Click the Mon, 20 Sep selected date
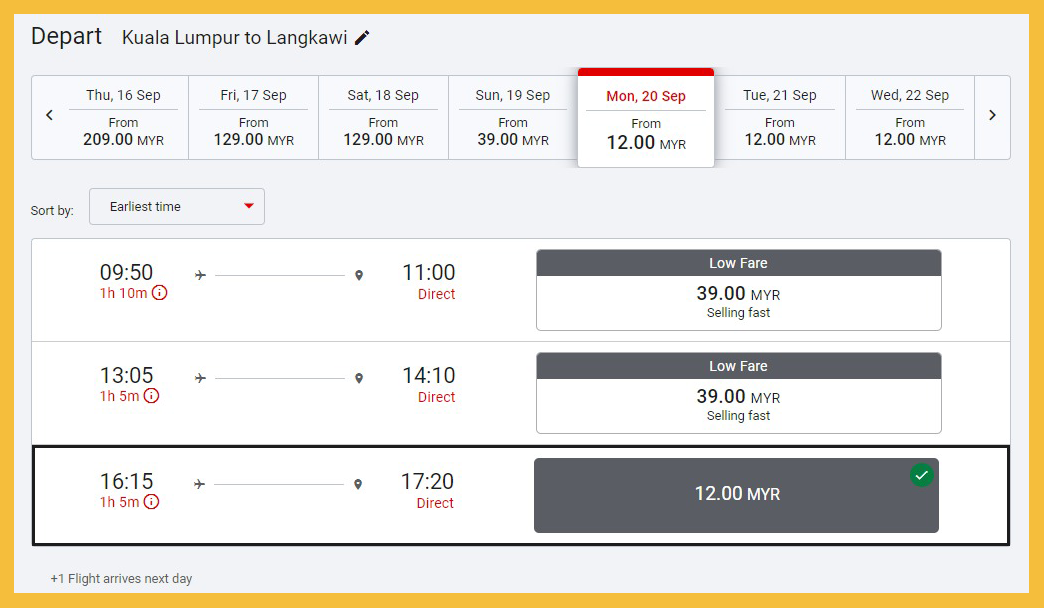Viewport: 1044px width, 608px height. pos(646,119)
